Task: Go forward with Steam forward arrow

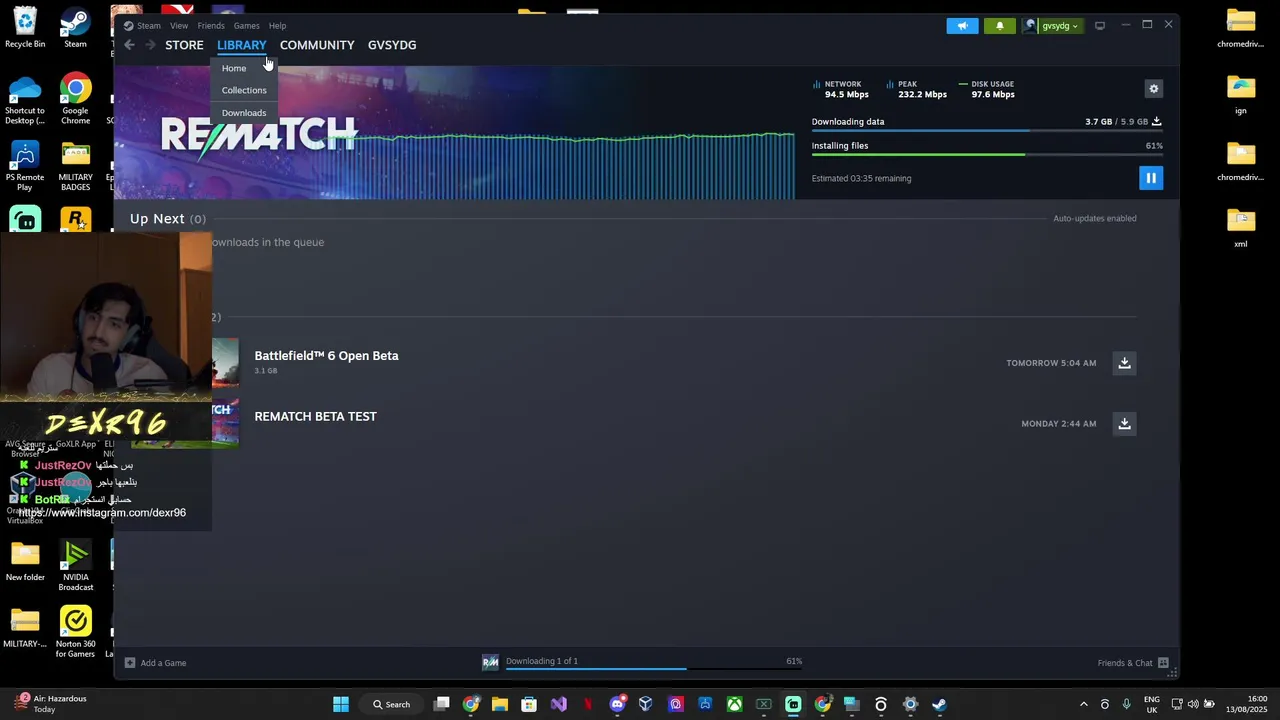Action: coord(150,45)
